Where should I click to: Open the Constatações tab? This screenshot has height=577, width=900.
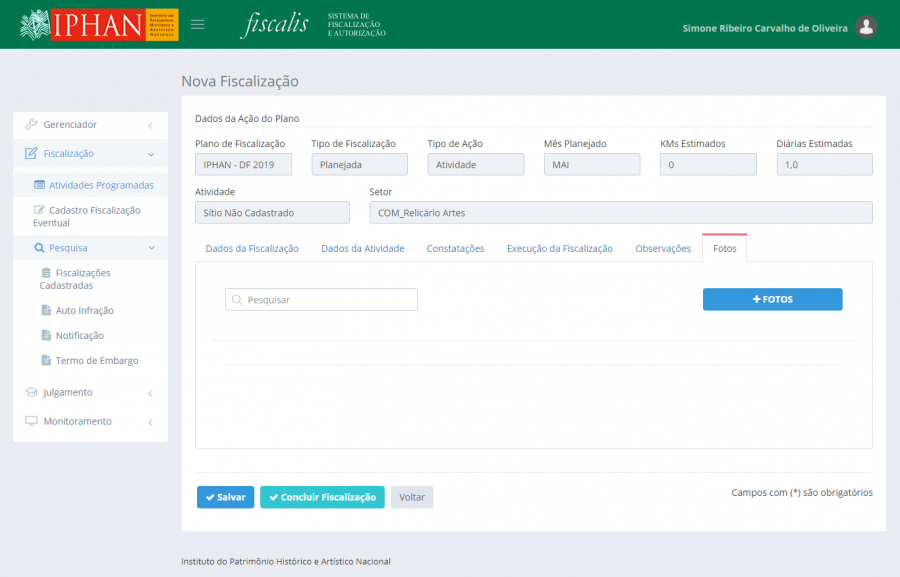point(455,248)
